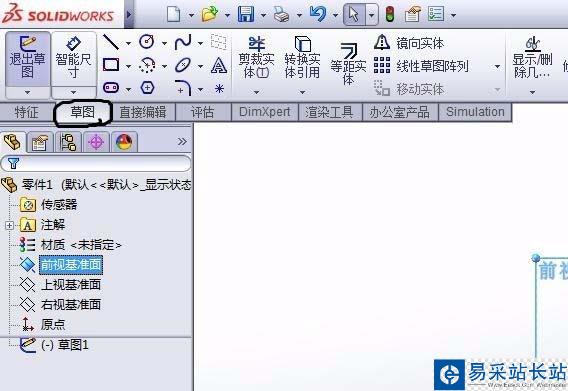Activate the Select cursor tool
The image size is (568, 391).
[354, 14]
